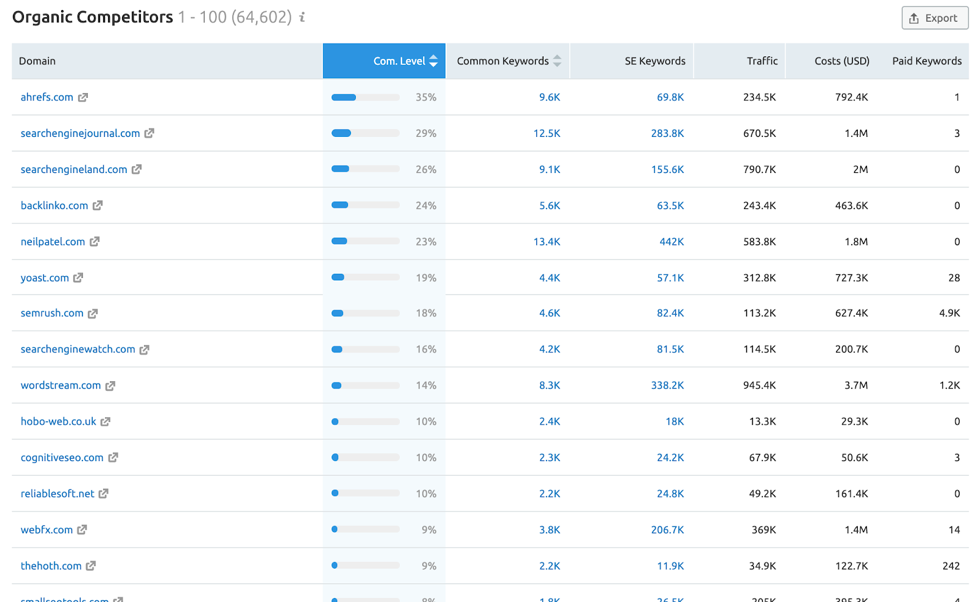Open neilpatel.com 13.4K common keywords

[x=547, y=241]
